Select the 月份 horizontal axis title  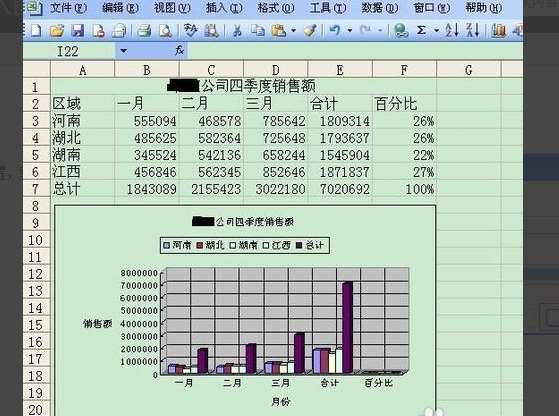281,402
